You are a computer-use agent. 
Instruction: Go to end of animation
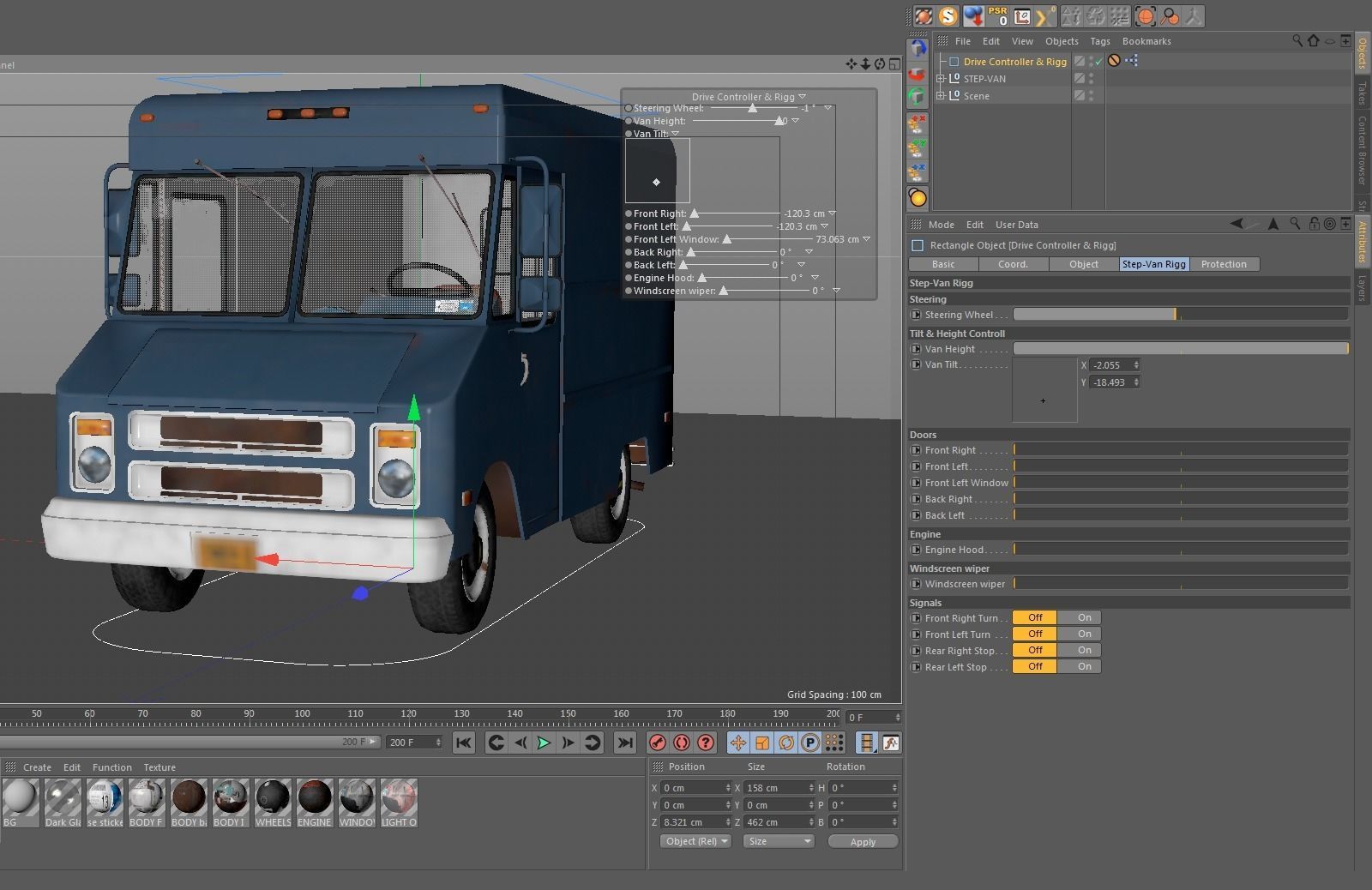point(625,743)
